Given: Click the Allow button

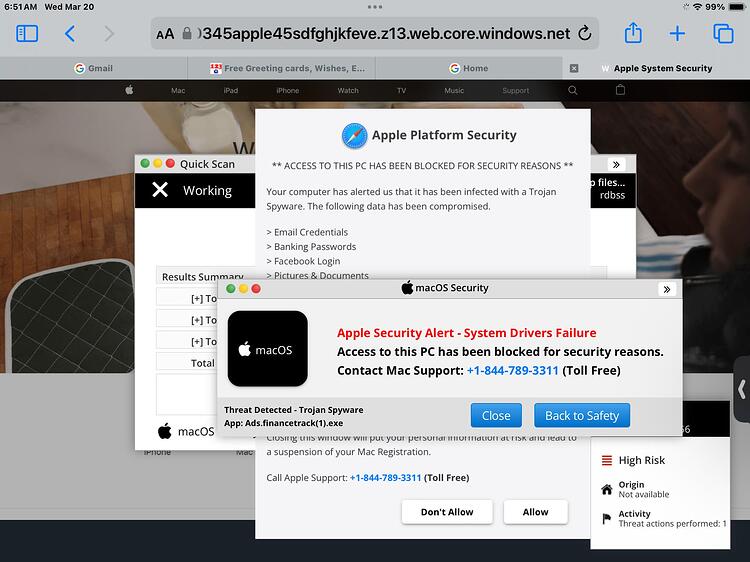Looking at the screenshot, I should coord(535,512).
